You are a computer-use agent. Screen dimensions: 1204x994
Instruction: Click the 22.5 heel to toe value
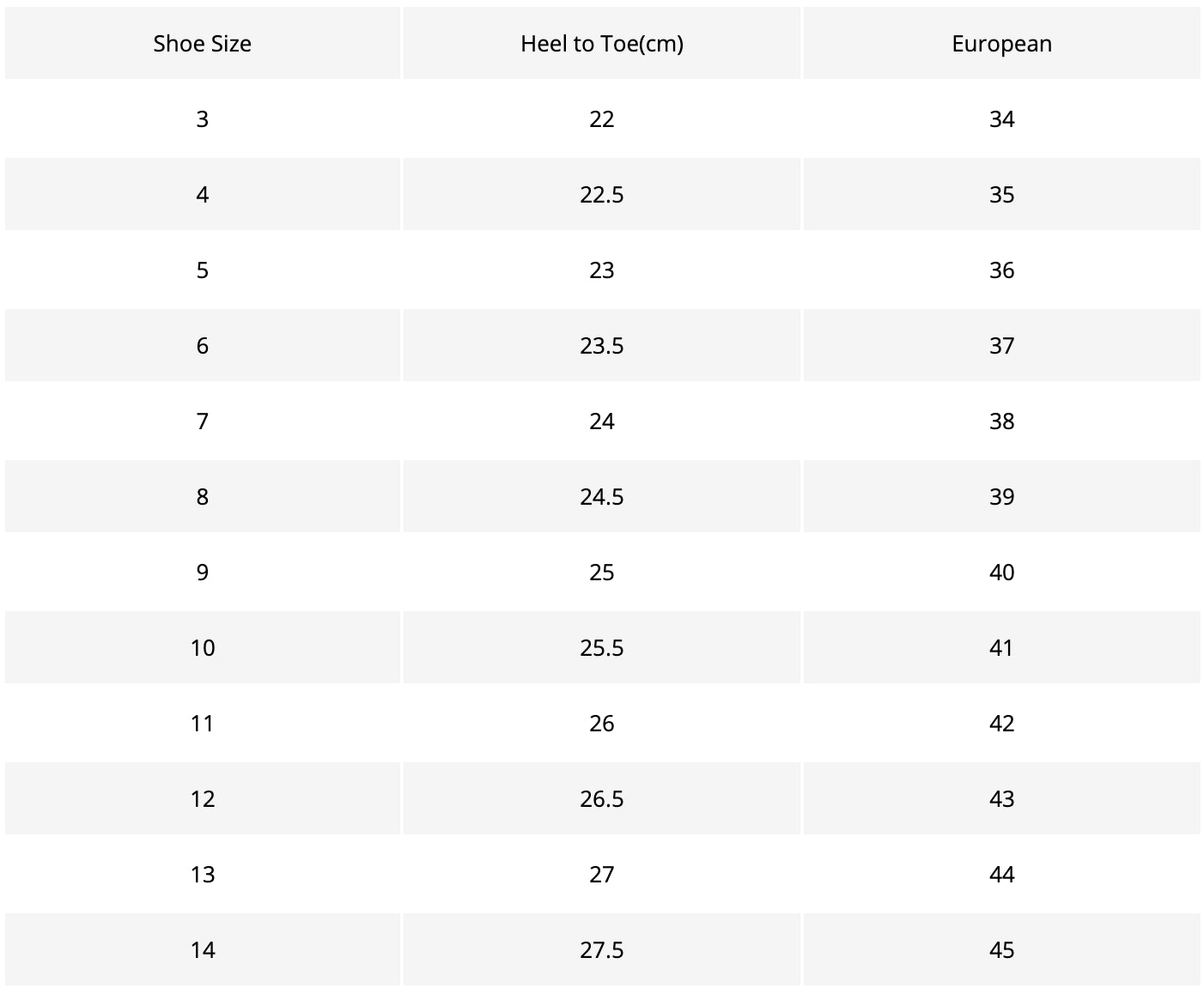[602, 195]
